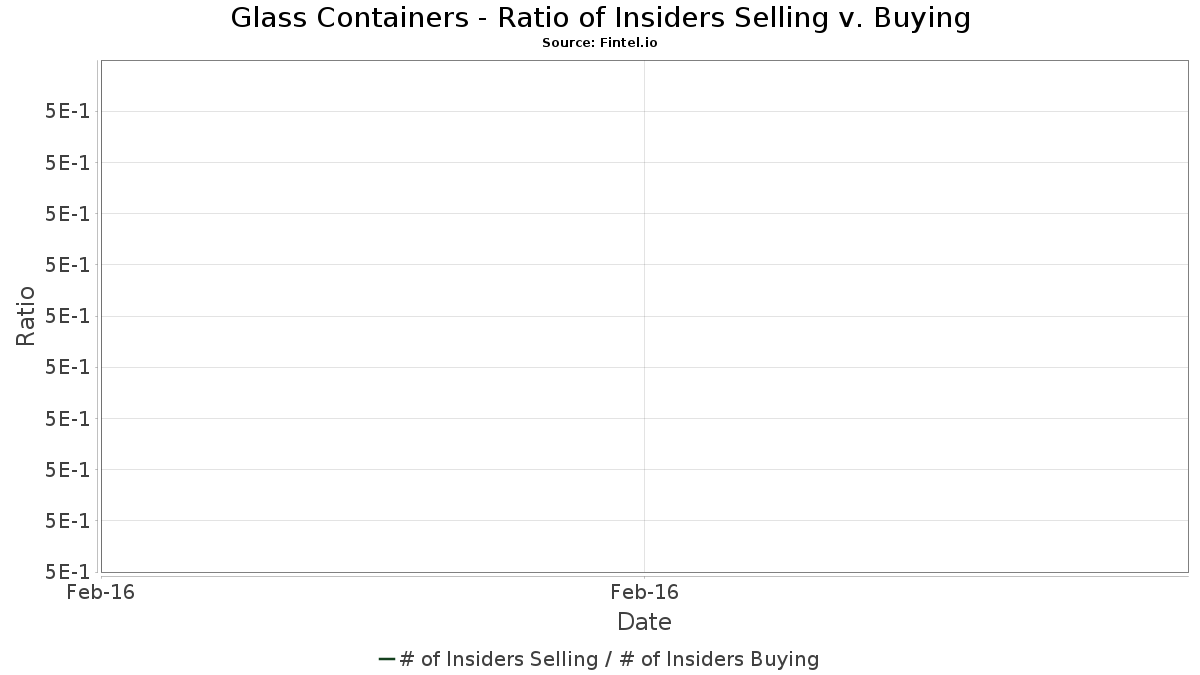Click the middle 'Feb-16' x-axis label
Image resolution: width=1200 pixels, height=675 pixels.
pyautogui.click(x=644, y=592)
